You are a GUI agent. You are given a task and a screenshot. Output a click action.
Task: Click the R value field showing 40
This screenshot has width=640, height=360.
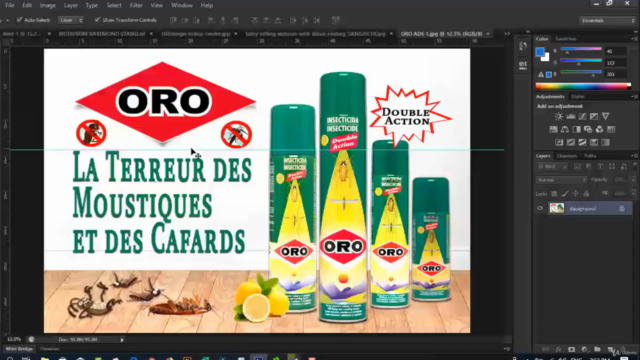pyautogui.click(x=615, y=51)
